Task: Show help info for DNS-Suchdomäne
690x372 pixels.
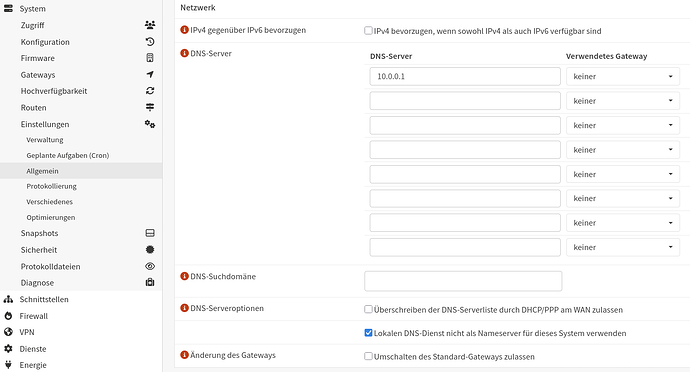Action: (184, 276)
